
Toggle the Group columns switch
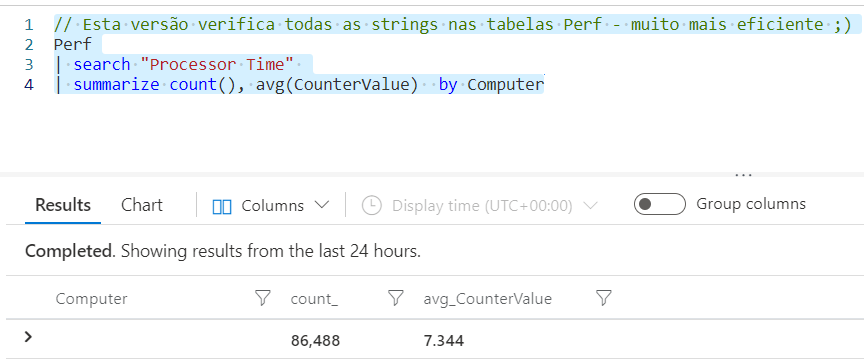(660, 205)
